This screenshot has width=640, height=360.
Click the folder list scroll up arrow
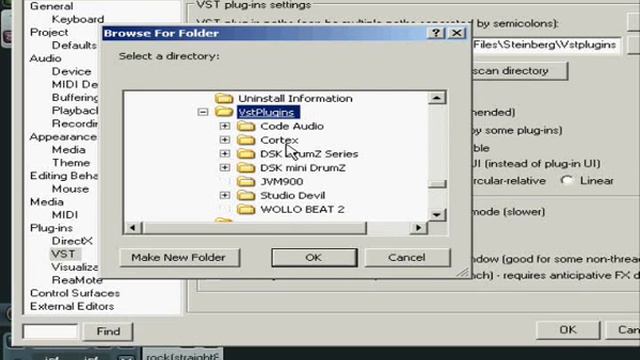[x=436, y=98]
